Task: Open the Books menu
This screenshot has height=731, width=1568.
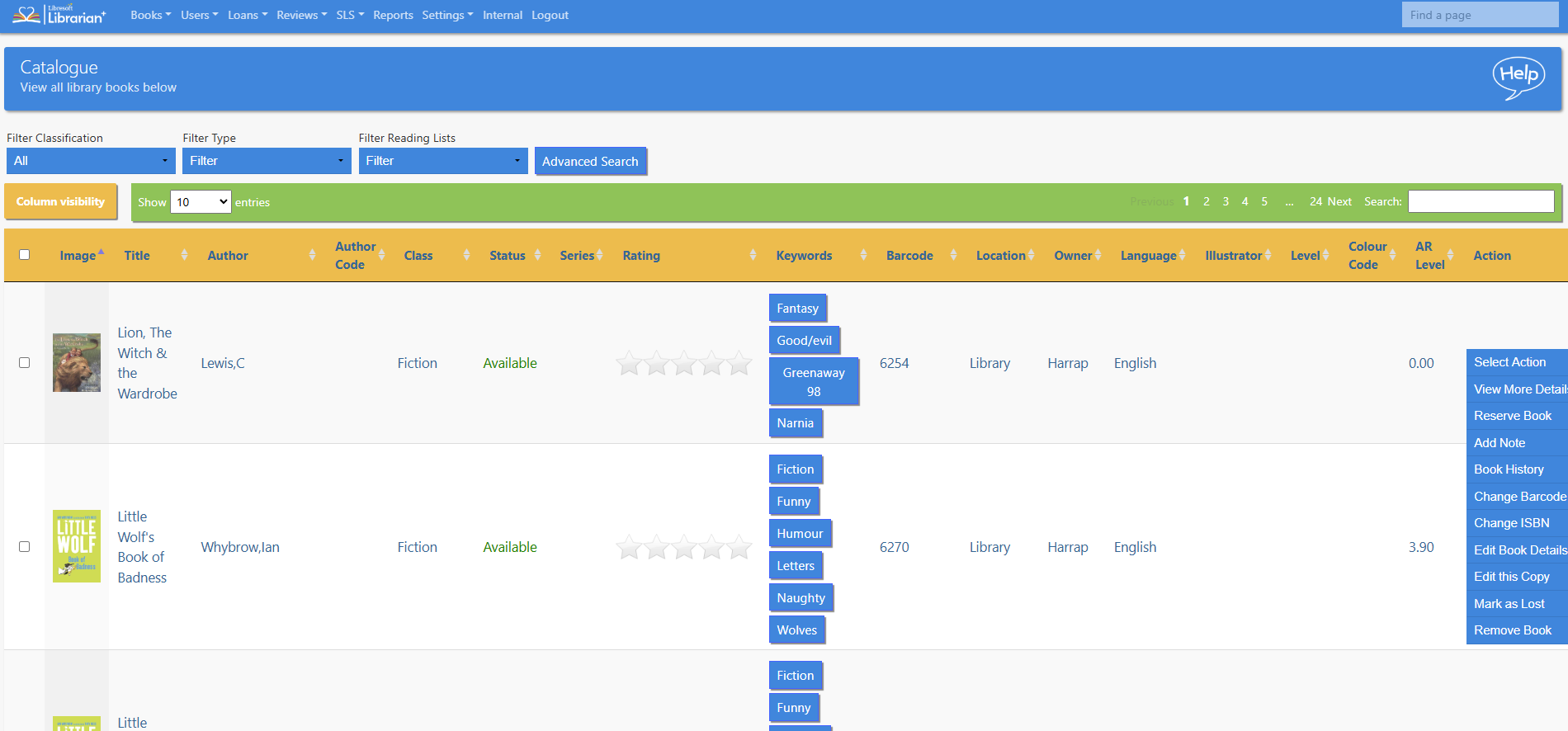Action: (150, 15)
